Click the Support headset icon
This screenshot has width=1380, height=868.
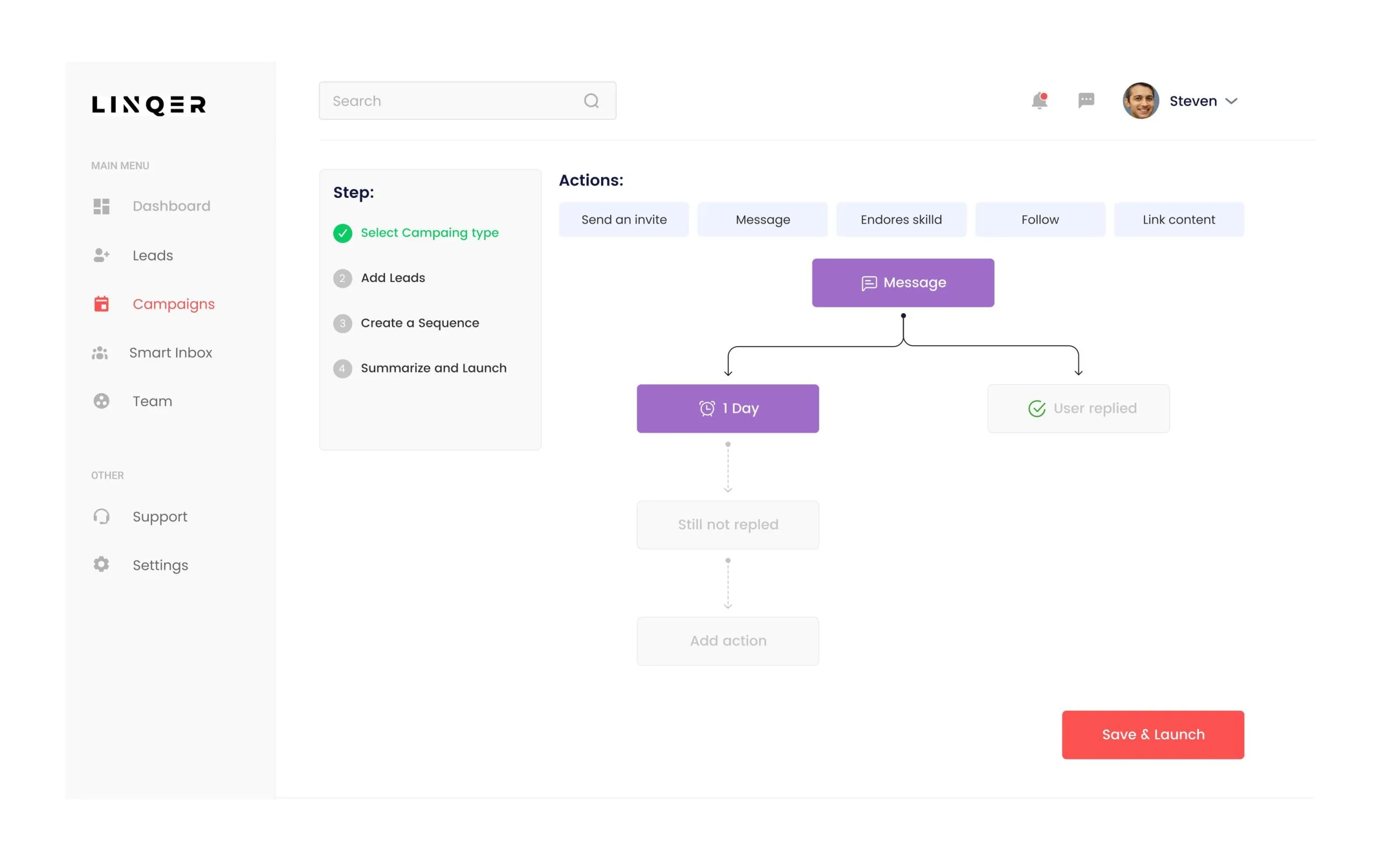tap(101, 516)
